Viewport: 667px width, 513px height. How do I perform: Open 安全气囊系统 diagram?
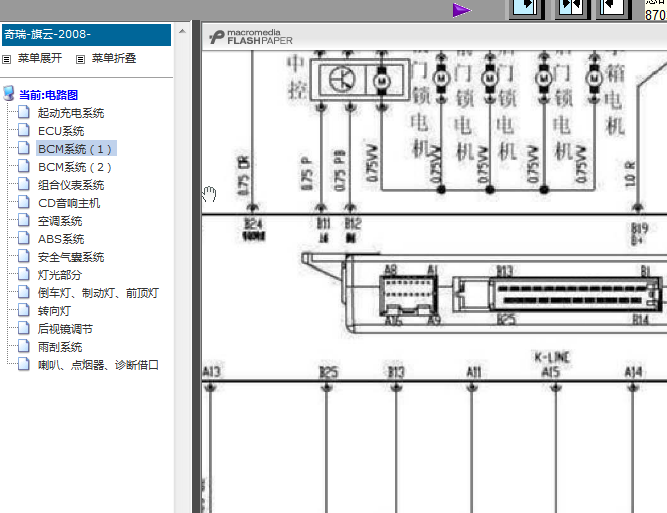(71, 257)
